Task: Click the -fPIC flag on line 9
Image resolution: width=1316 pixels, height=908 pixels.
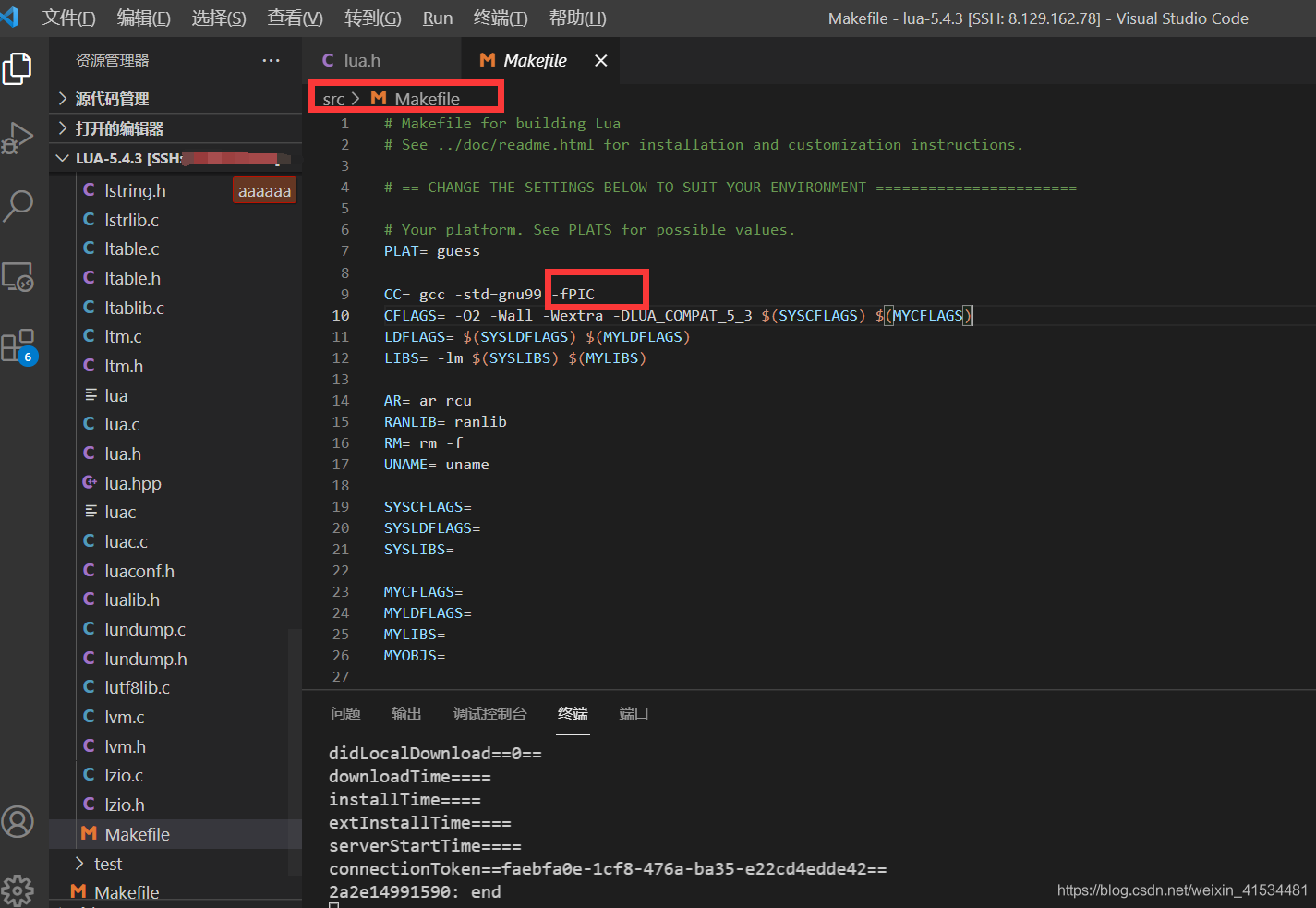Action: (573, 294)
